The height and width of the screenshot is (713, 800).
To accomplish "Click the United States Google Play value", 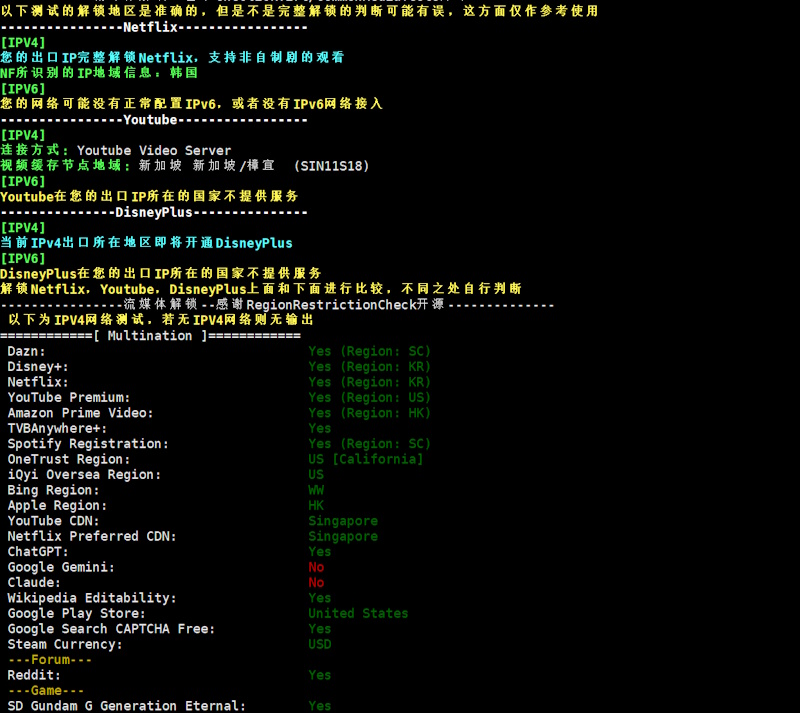I will 358,613.
